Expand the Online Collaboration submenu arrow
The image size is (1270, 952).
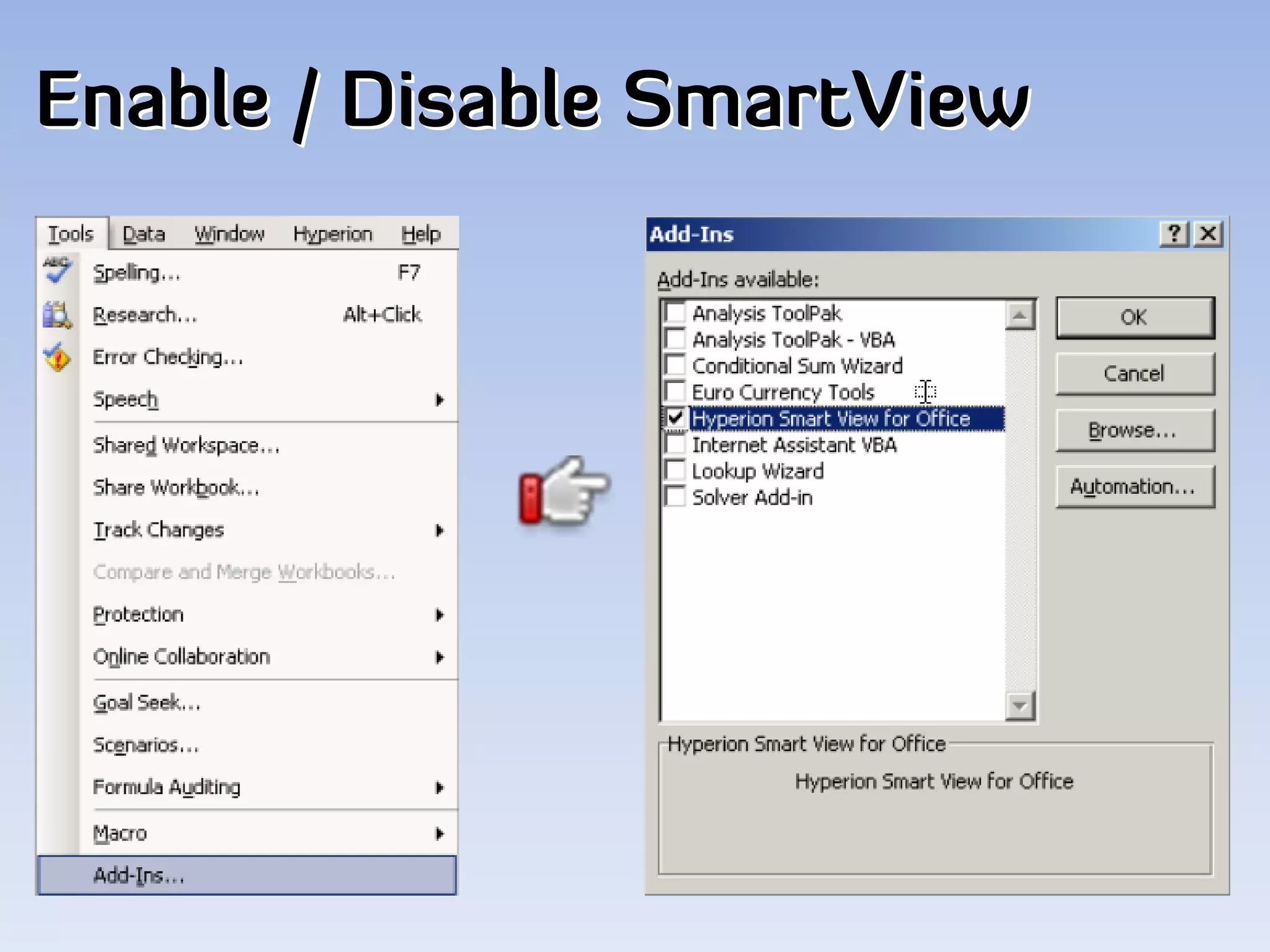440,657
